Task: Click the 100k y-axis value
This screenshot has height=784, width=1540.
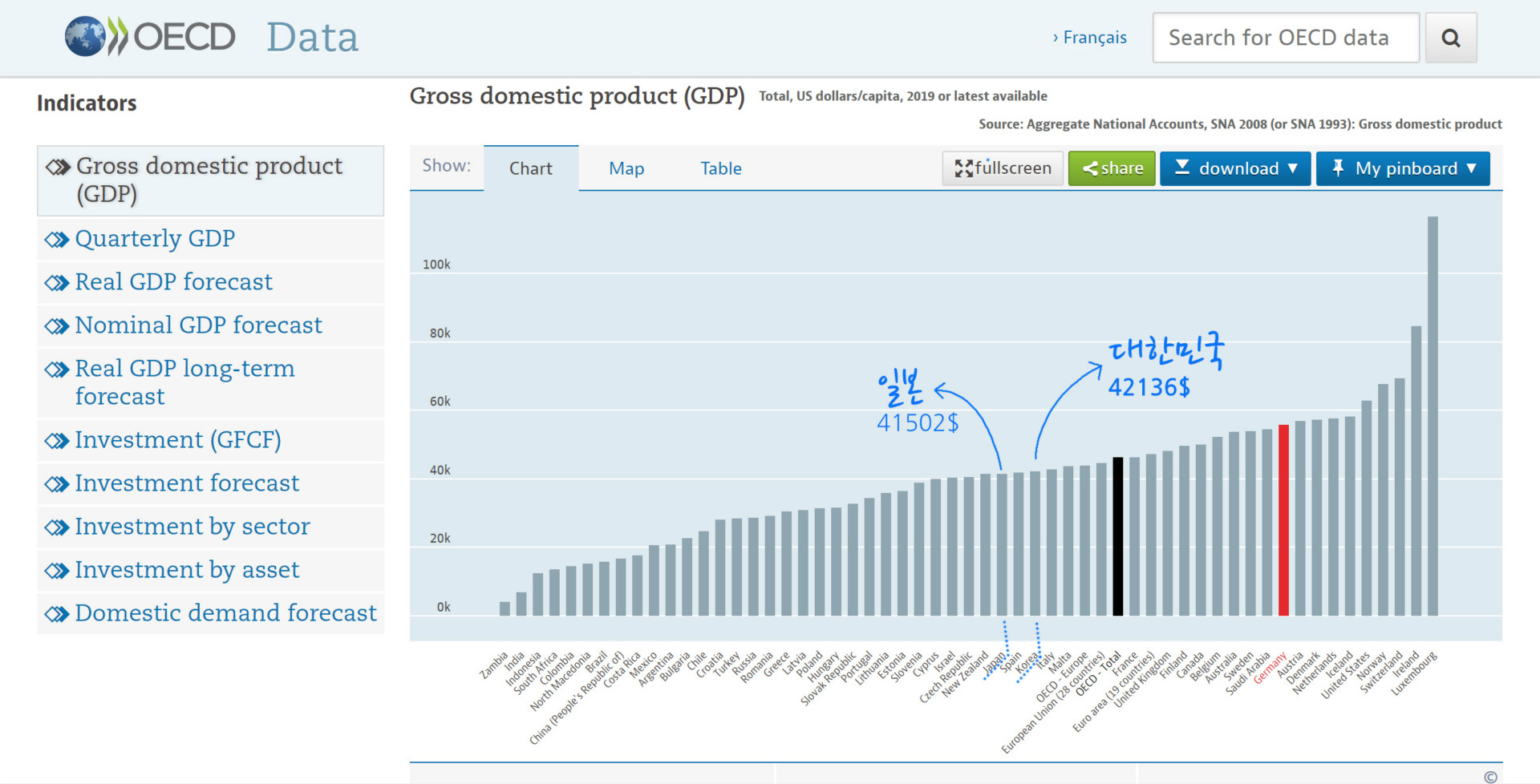Action: click(436, 265)
